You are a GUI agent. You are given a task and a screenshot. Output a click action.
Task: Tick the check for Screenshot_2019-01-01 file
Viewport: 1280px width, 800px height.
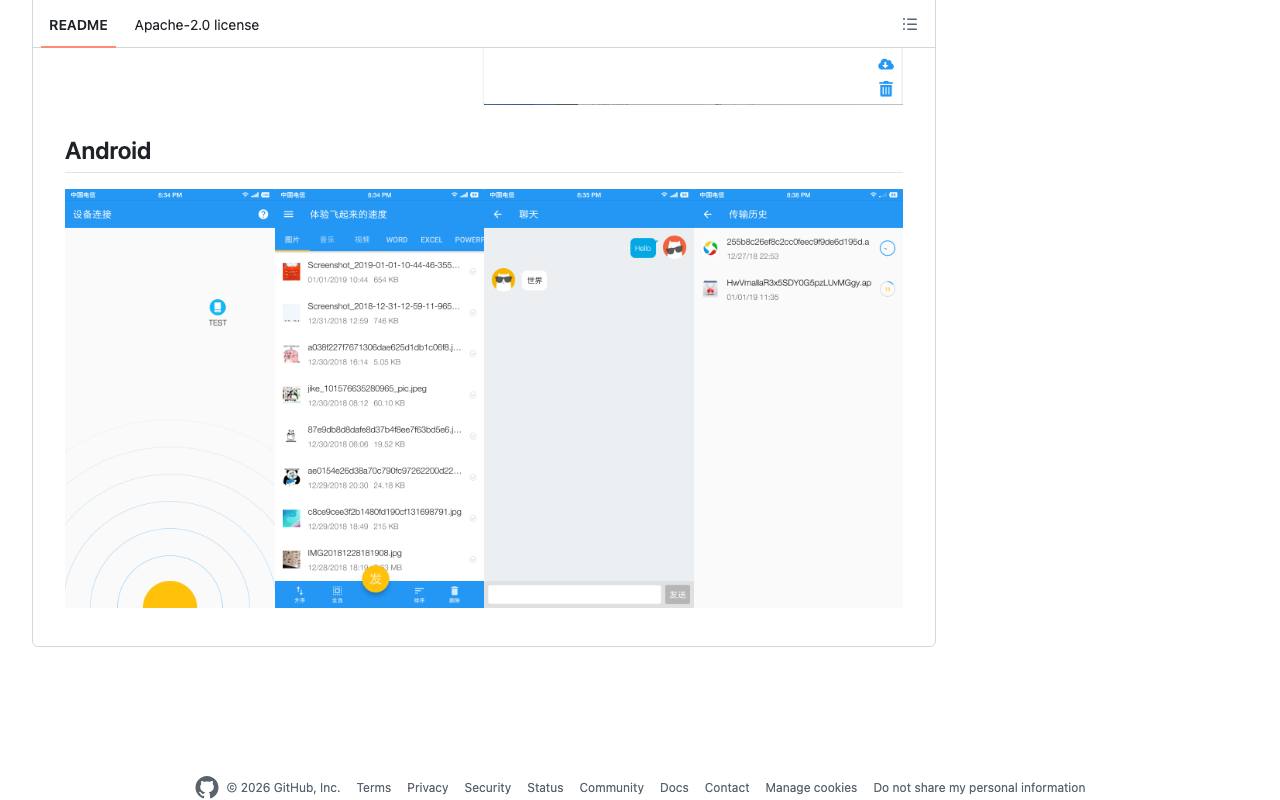point(473,272)
